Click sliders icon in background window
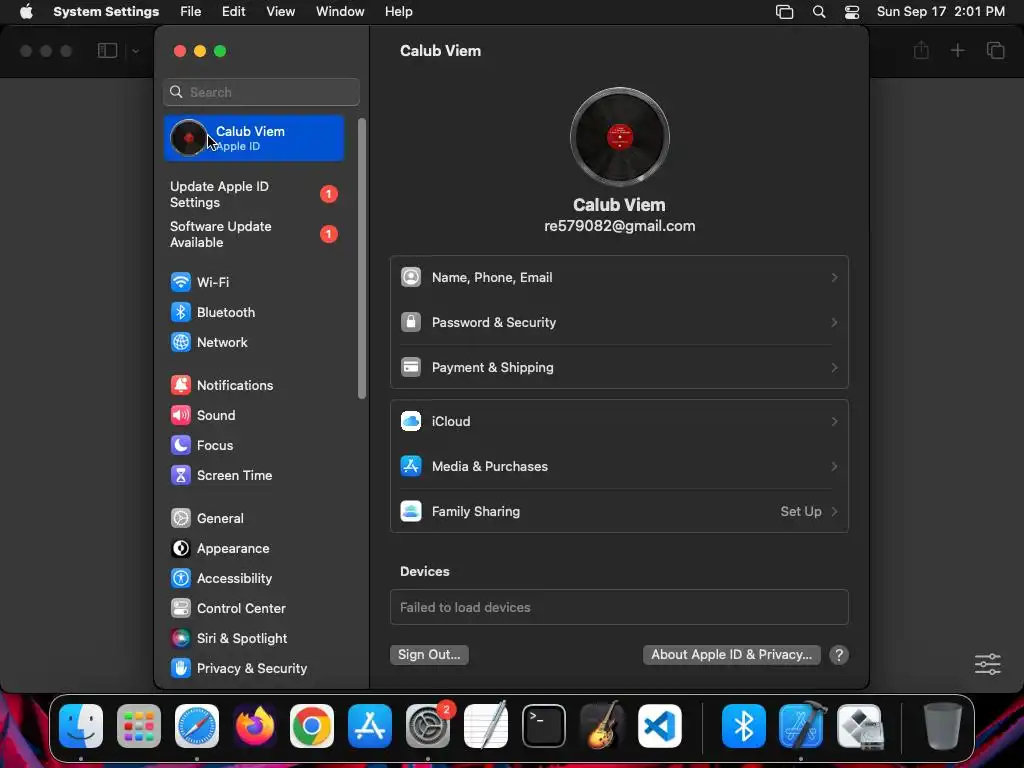The height and width of the screenshot is (768, 1024). (x=987, y=664)
